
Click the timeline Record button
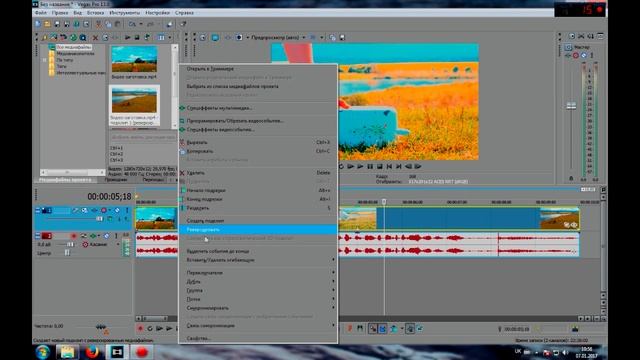140,329
